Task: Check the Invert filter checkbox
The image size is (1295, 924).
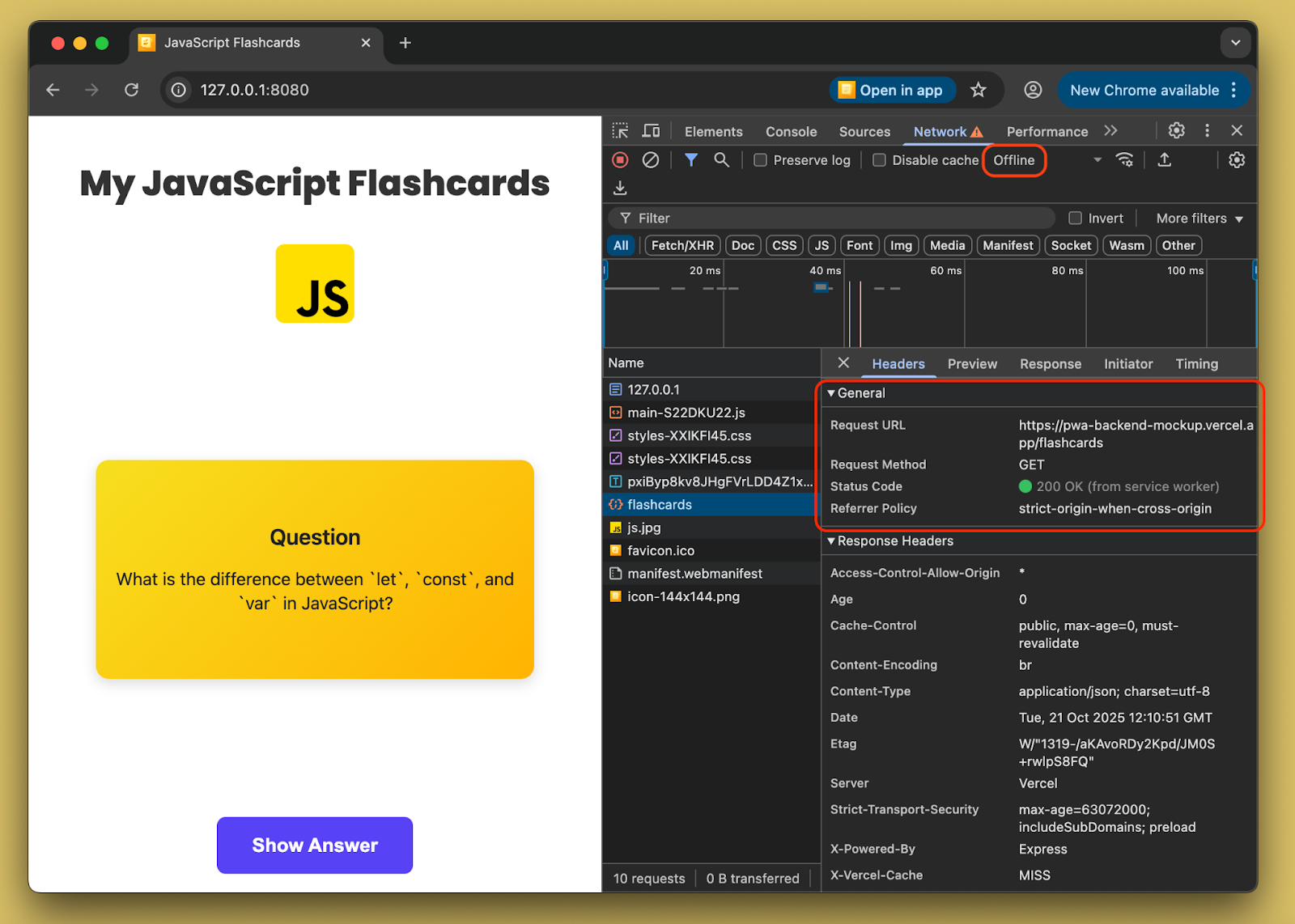Action: pos(1075,218)
